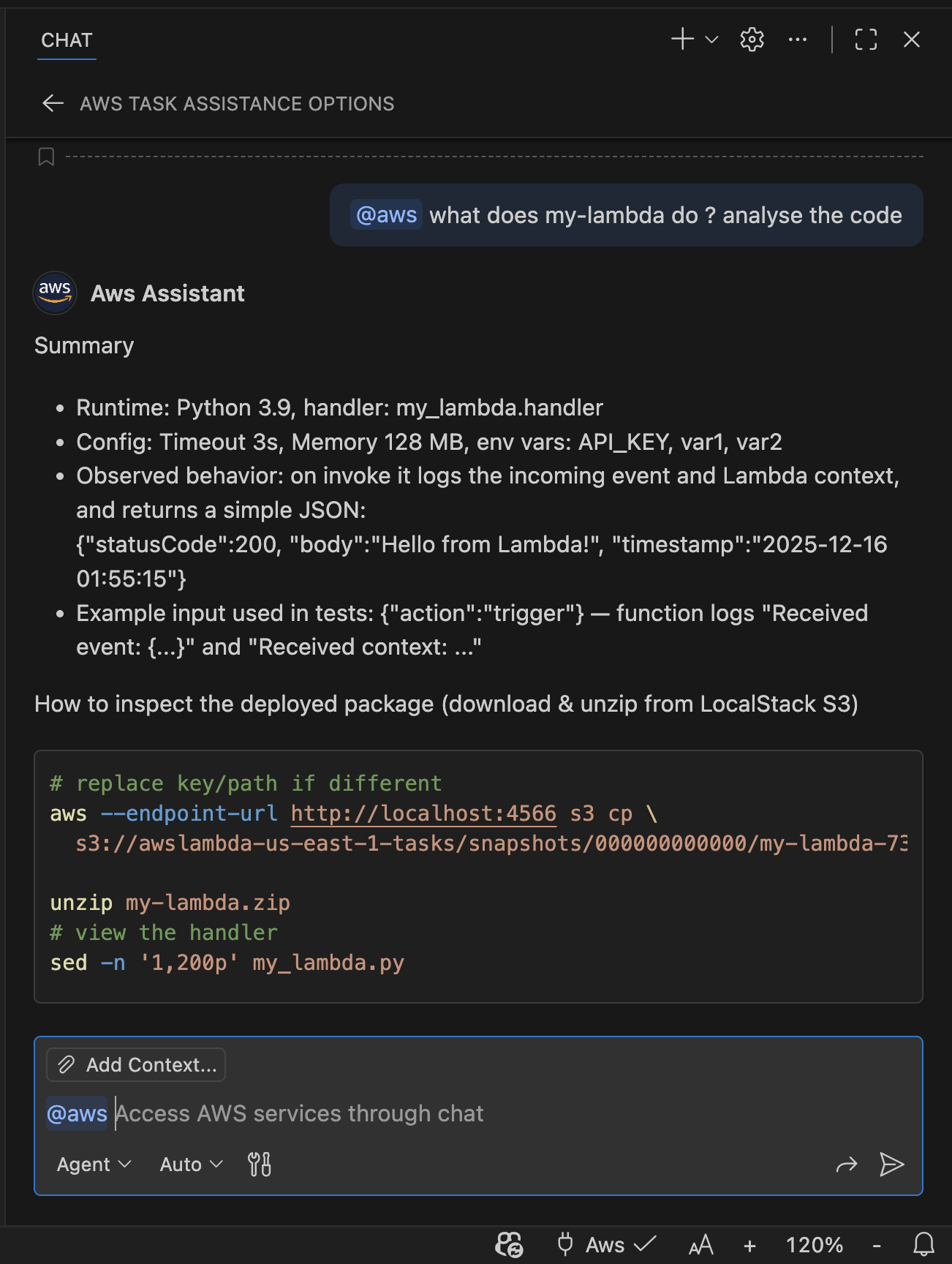Open the new chat dropdown arrow
This screenshot has height=1264, width=952.
pyautogui.click(x=711, y=39)
